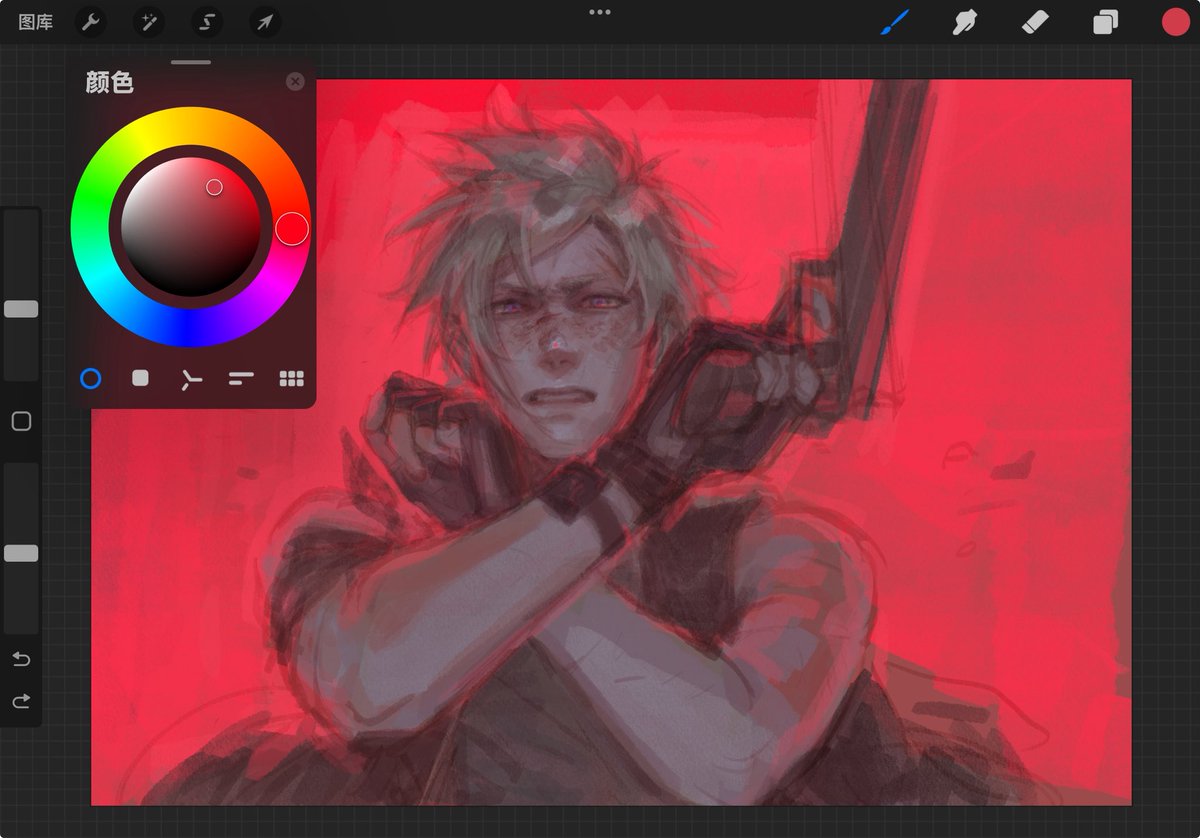Switch to the Disc color tab
This screenshot has height=838, width=1200.
pyautogui.click(x=91, y=378)
